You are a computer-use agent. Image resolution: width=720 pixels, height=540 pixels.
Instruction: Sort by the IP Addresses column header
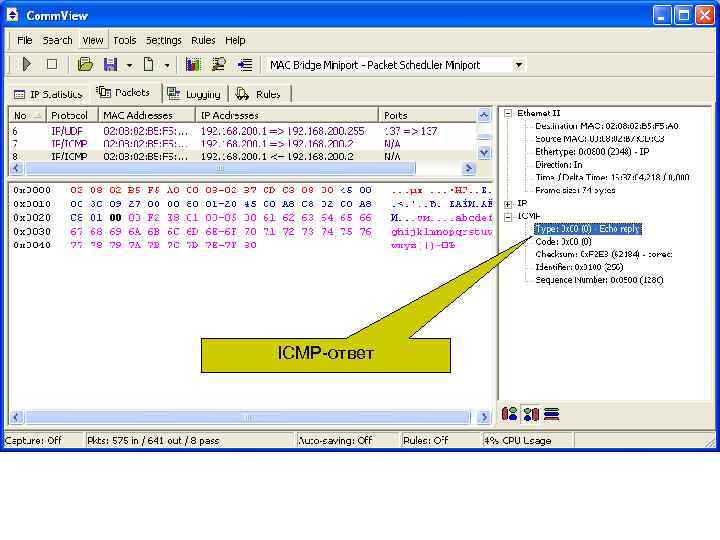(x=287, y=115)
